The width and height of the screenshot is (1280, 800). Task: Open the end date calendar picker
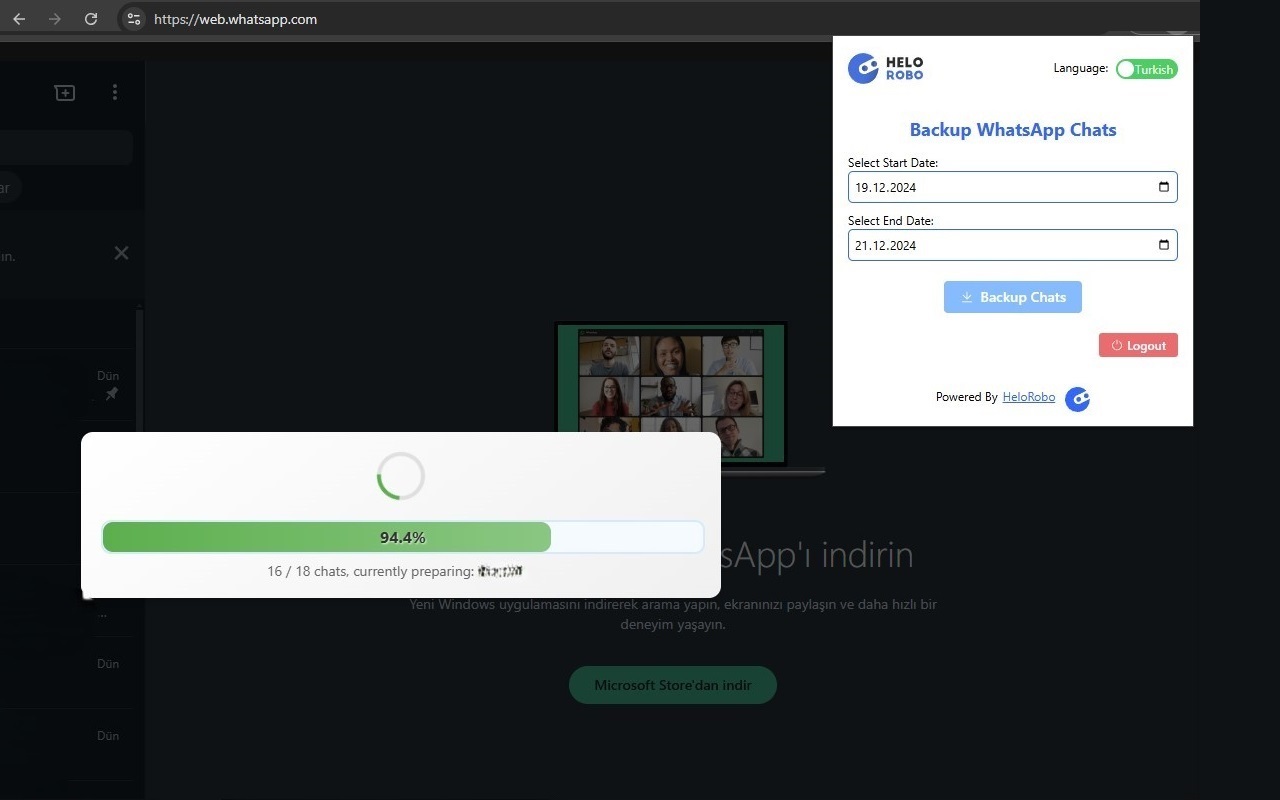[x=1164, y=245]
